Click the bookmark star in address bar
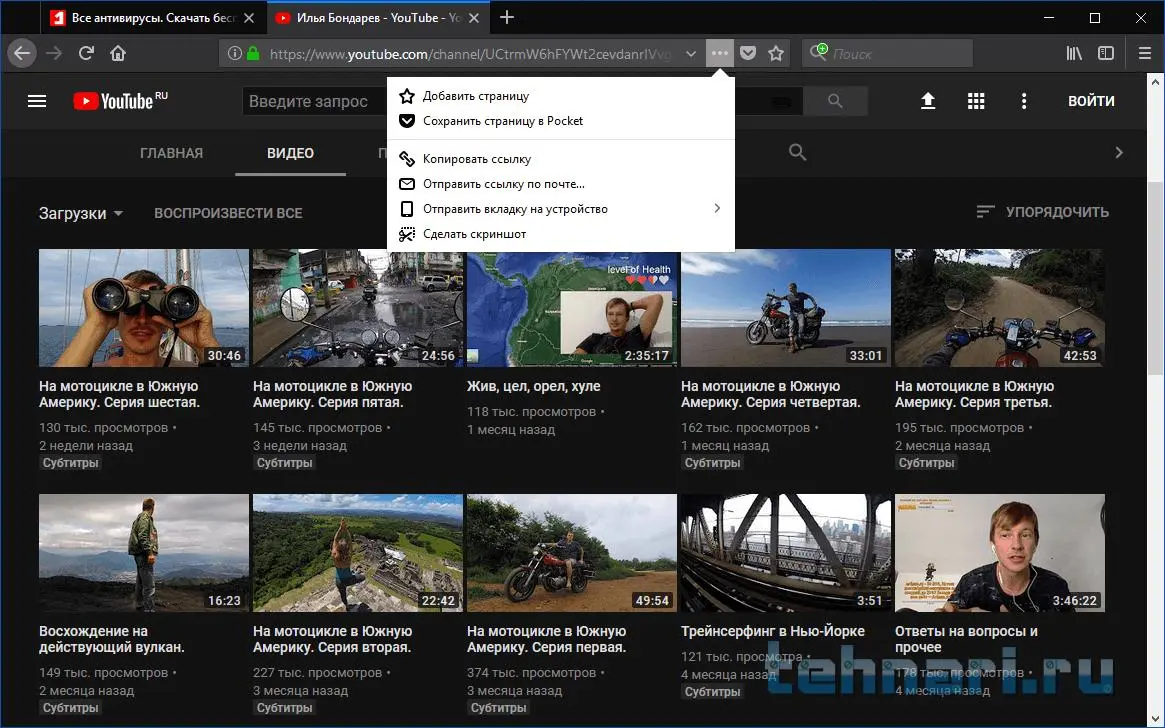 tap(776, 54)
